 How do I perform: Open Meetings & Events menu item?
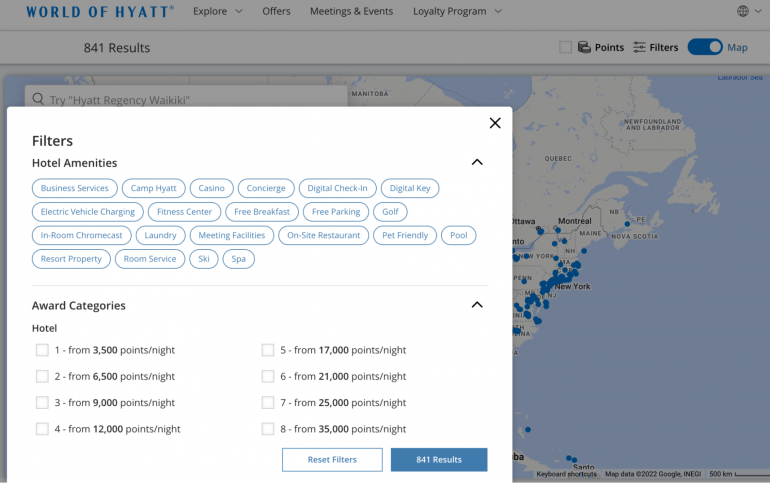pyautogui.click(x=351, y=12)
